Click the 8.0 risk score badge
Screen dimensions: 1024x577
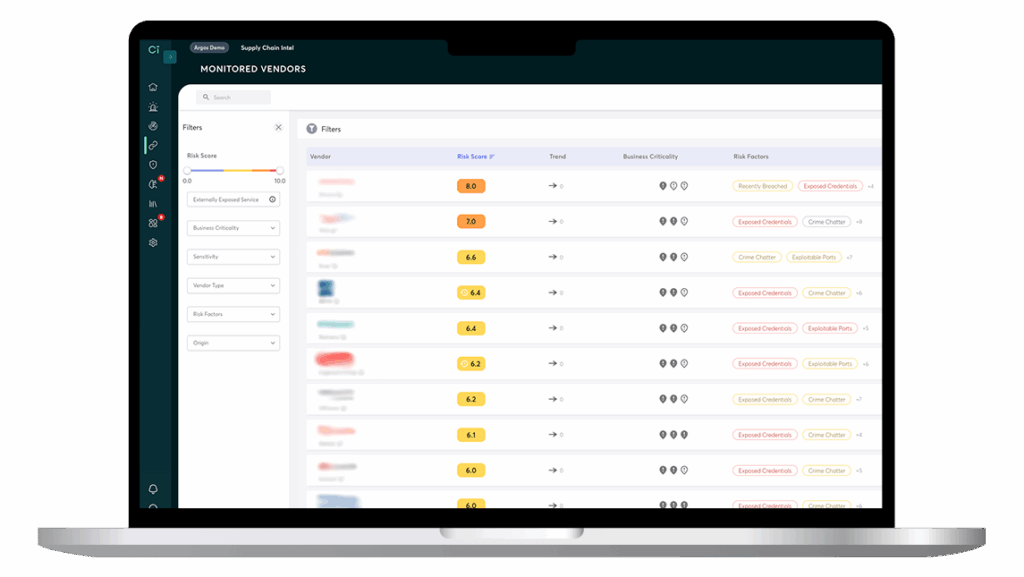point(471,186)
